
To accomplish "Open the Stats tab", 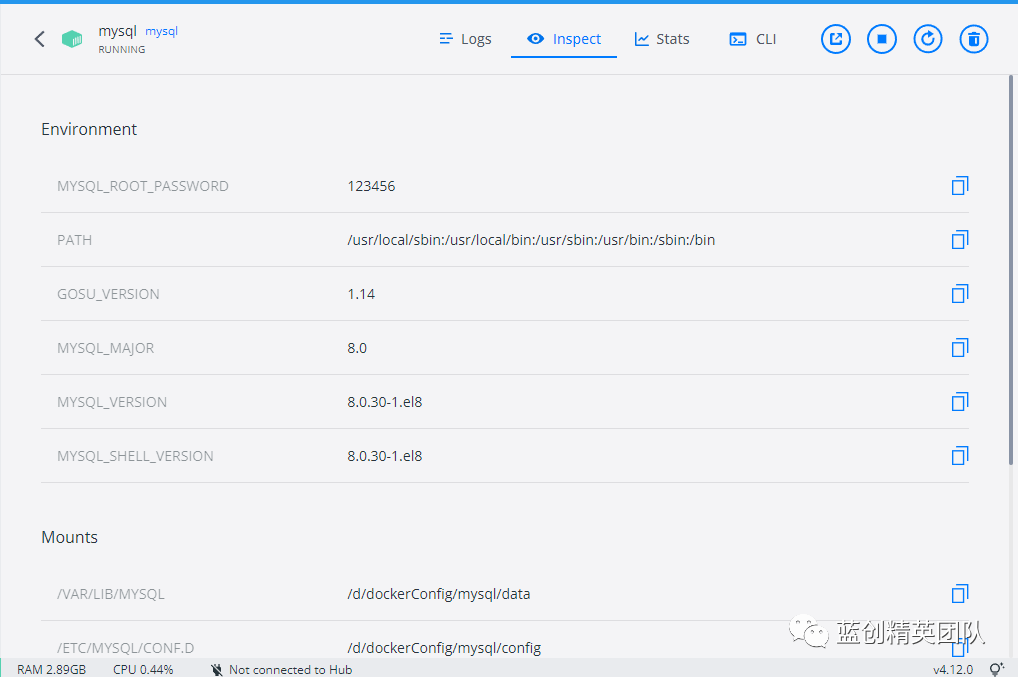I will point(662,39).
